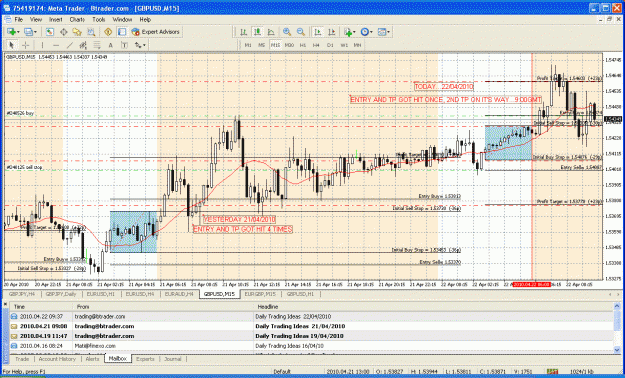Zoom in on the chart
This screenshot has height=378, width=625.
287,32
